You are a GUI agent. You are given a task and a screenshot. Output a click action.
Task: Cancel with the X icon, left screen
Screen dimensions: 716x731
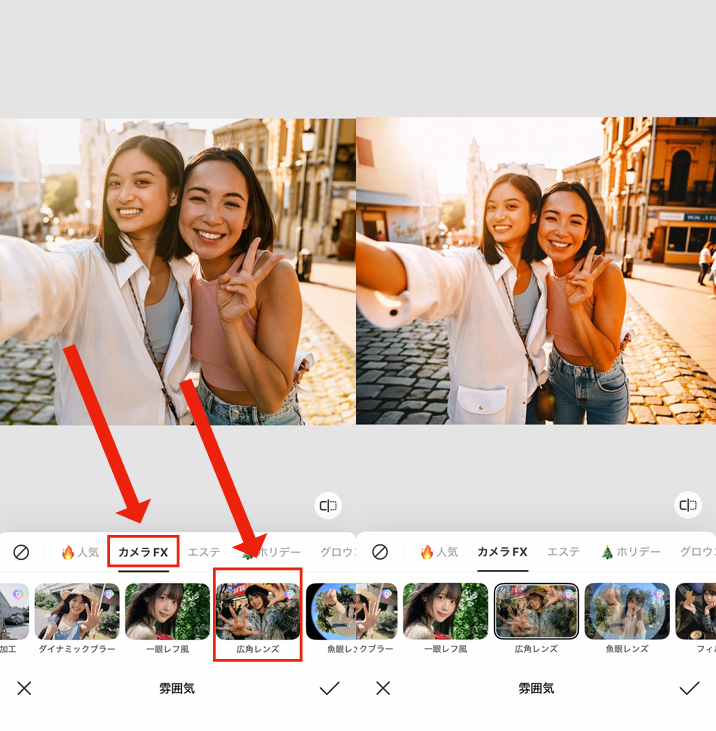coord(24,688)
